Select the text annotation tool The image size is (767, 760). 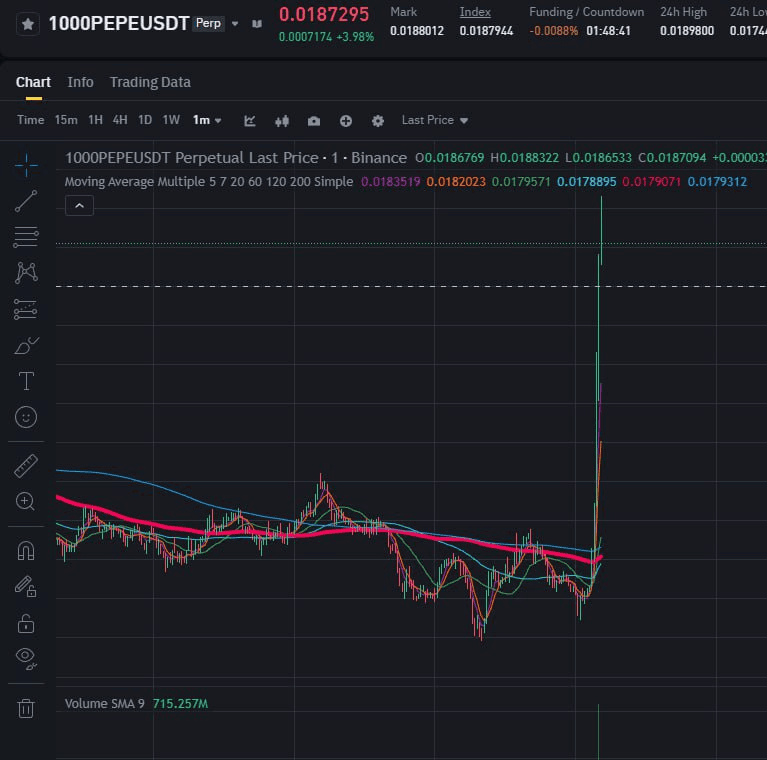pos(26,381)
